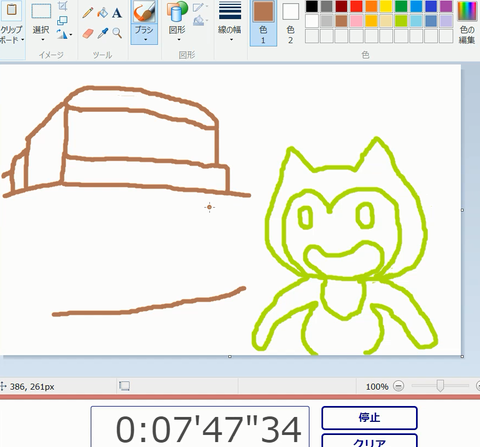The width and height of the screenshot is (480, 447).
Task: Select the fill bucket tool
Action: 102,13
